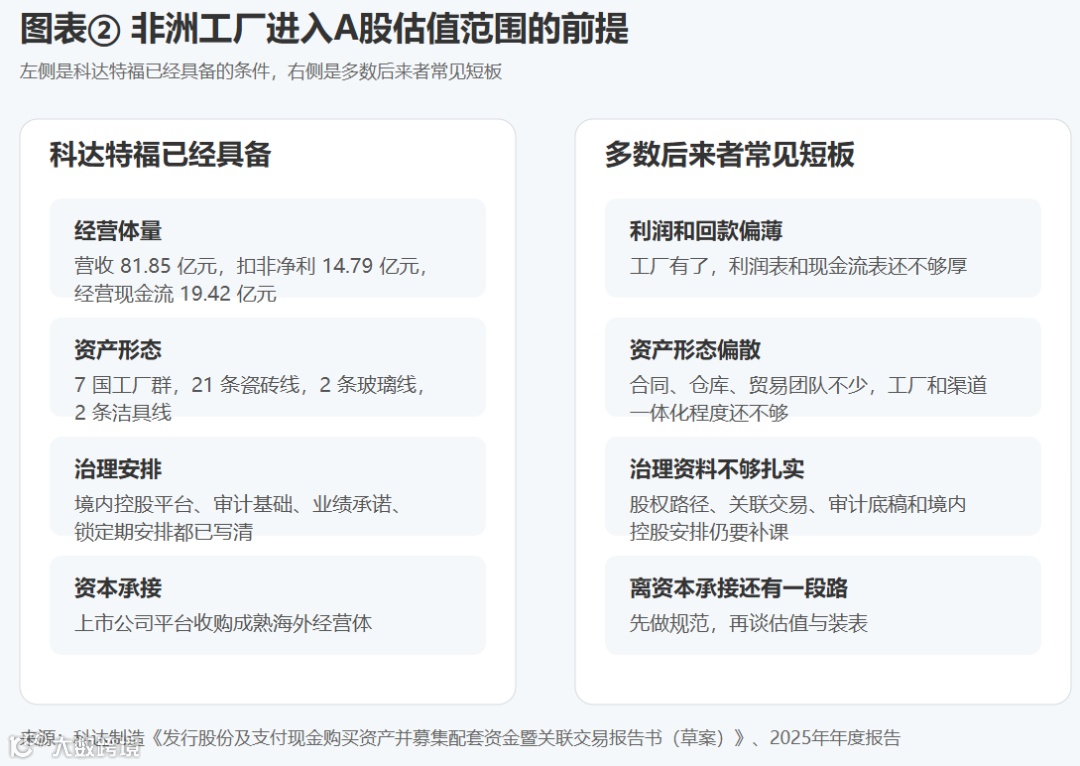Click the 资本承接 card title
Viewport: 1080px width, 766px height.
[118, 588]
